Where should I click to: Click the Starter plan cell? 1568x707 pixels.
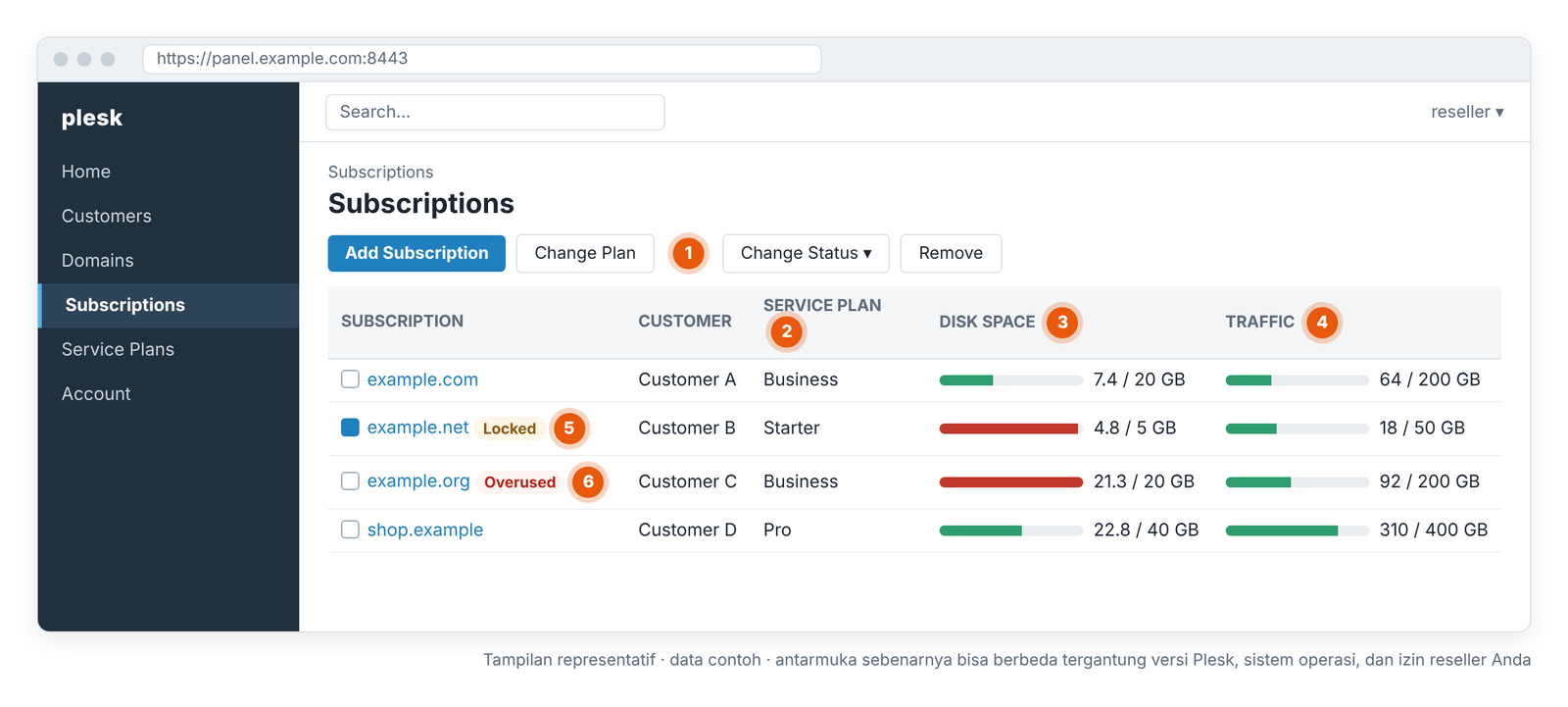(x=792, y=428)
